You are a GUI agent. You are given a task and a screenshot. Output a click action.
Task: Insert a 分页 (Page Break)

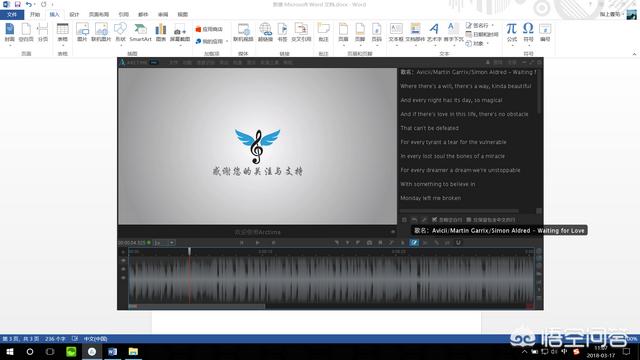click(x=43, y=33)
